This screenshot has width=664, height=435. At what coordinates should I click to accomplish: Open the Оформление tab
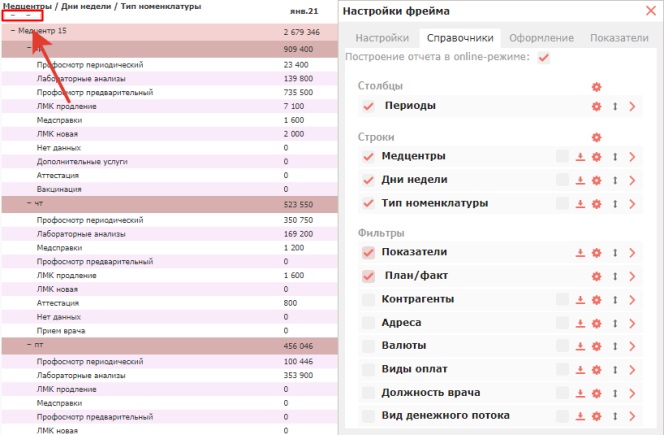tap(541, 38)
